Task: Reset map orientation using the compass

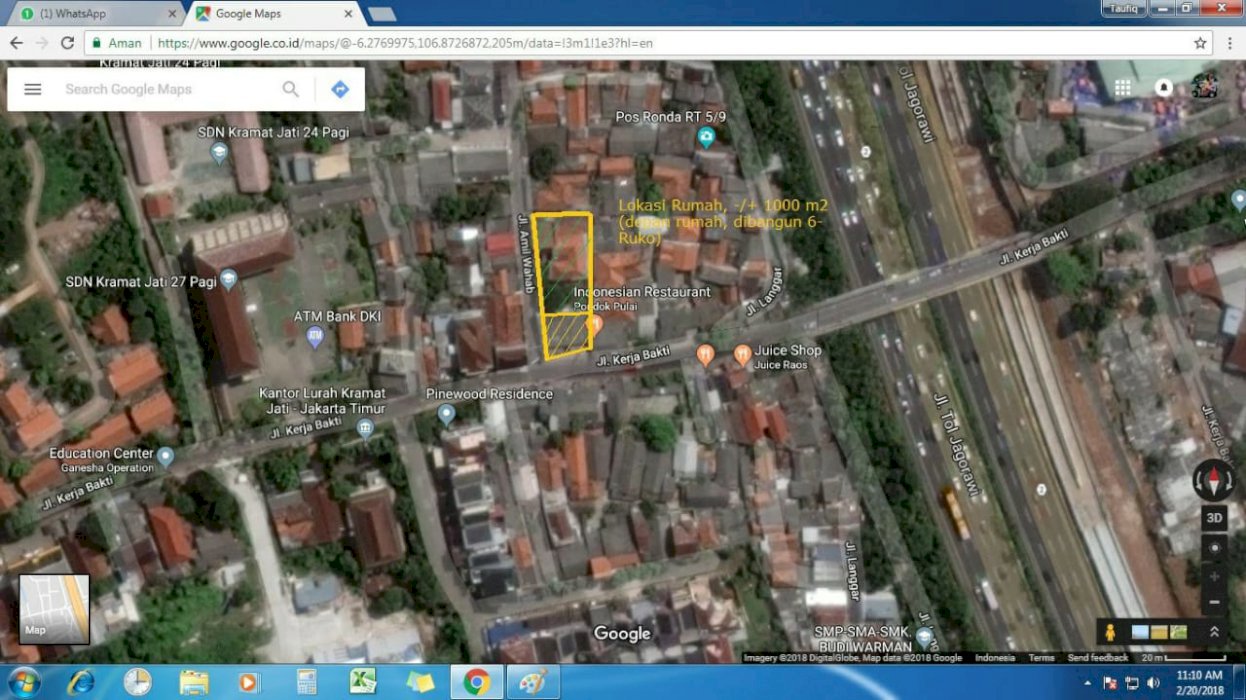Action: point(1213,480)
